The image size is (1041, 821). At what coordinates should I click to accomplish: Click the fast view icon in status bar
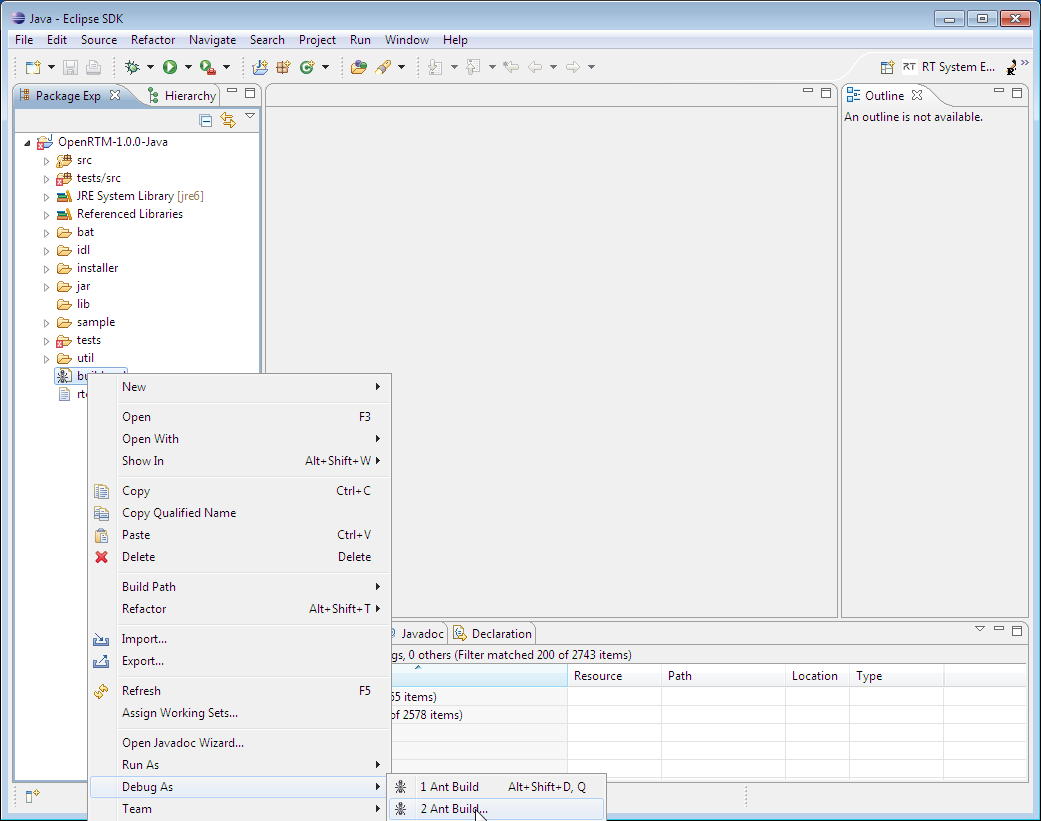pos(32,796)
